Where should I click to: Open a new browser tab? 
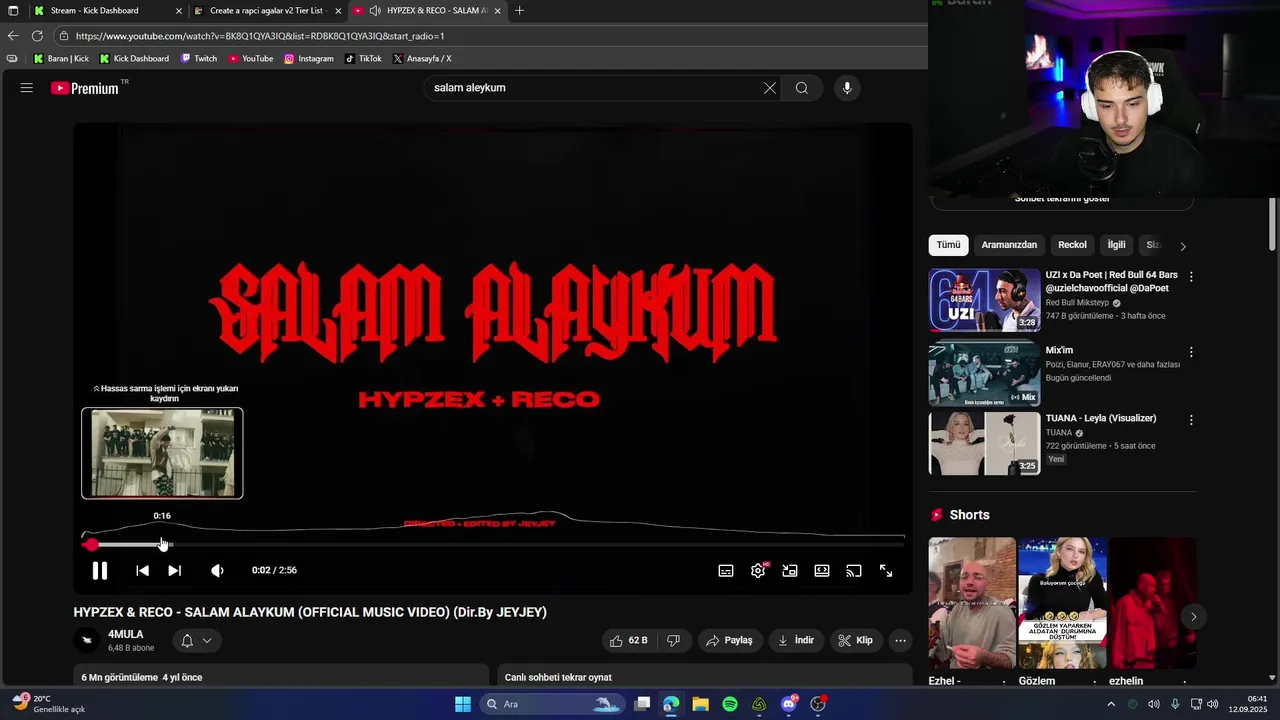click(519, 11)
